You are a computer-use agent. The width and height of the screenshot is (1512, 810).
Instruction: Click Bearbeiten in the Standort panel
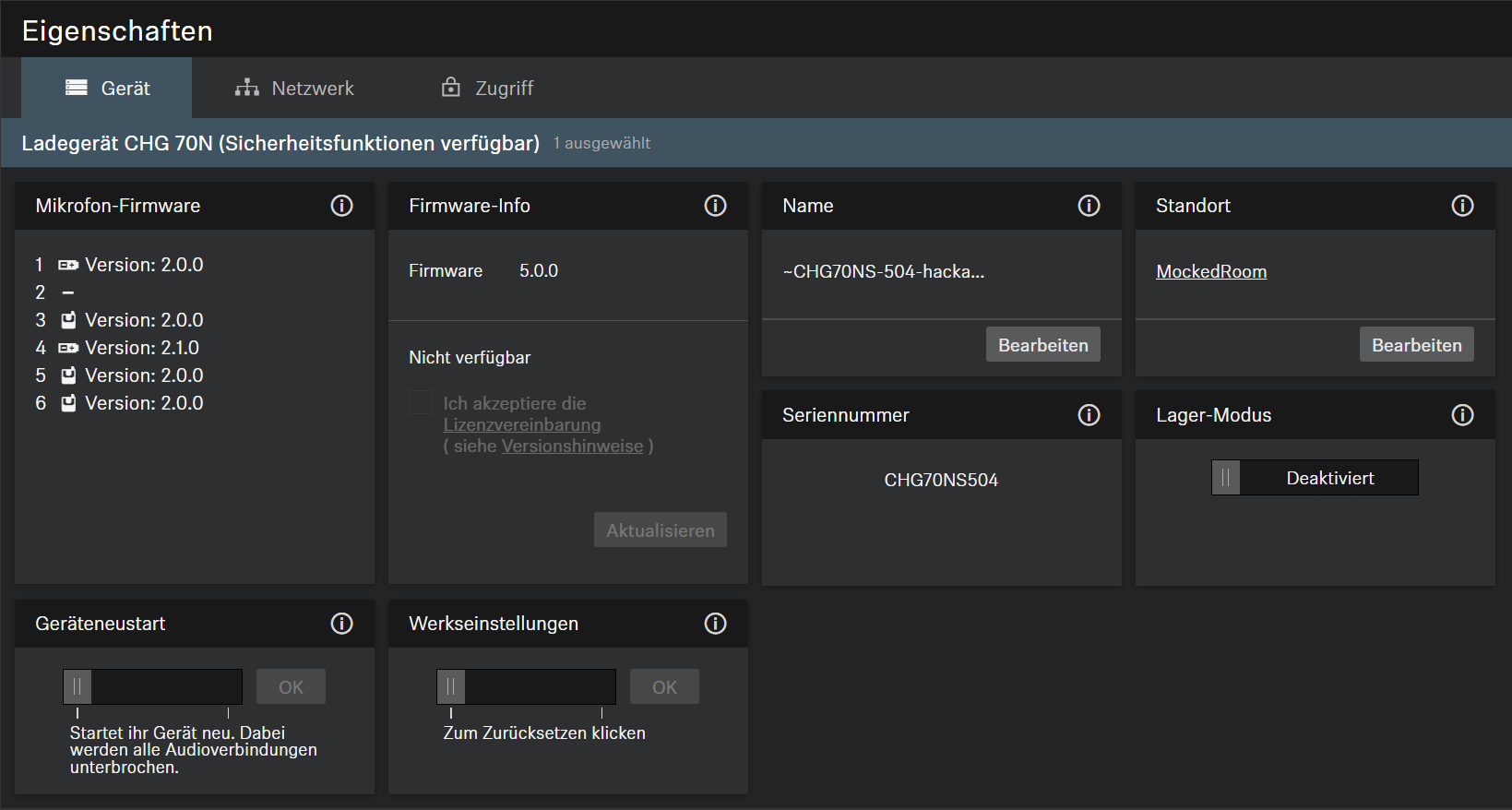(1416, 345)
